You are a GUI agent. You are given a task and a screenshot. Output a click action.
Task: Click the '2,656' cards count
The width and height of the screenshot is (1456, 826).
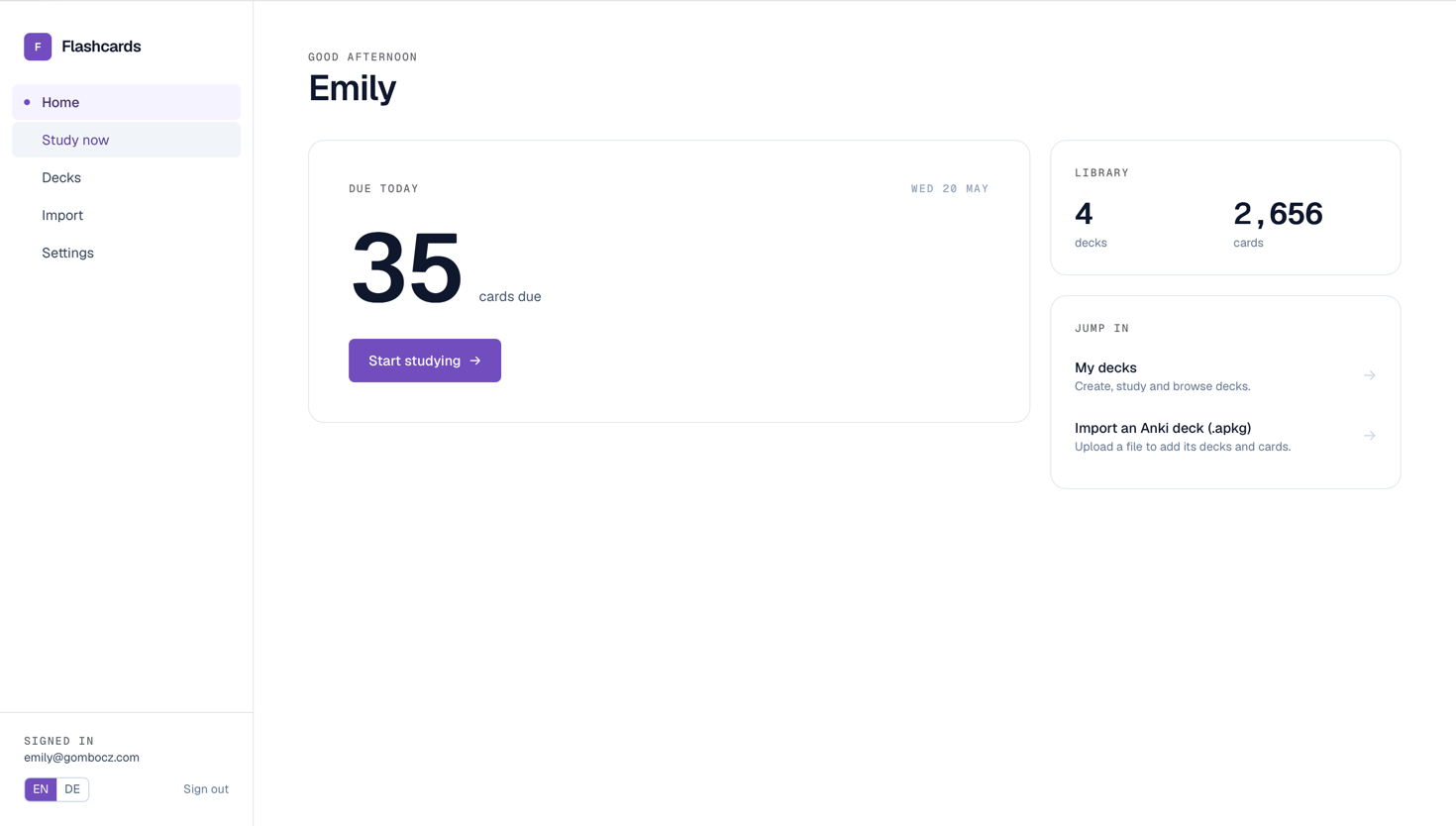click(1278, 214)
